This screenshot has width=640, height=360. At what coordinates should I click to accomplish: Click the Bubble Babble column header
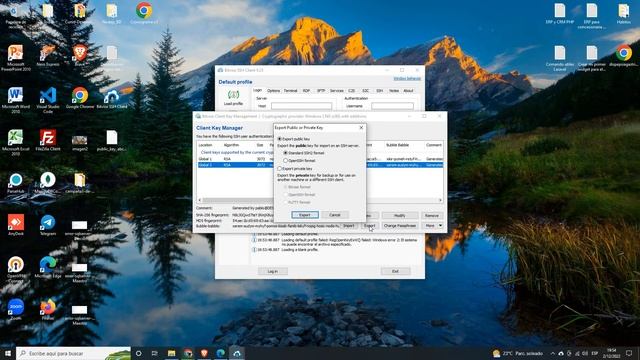[x=397, y=145]
